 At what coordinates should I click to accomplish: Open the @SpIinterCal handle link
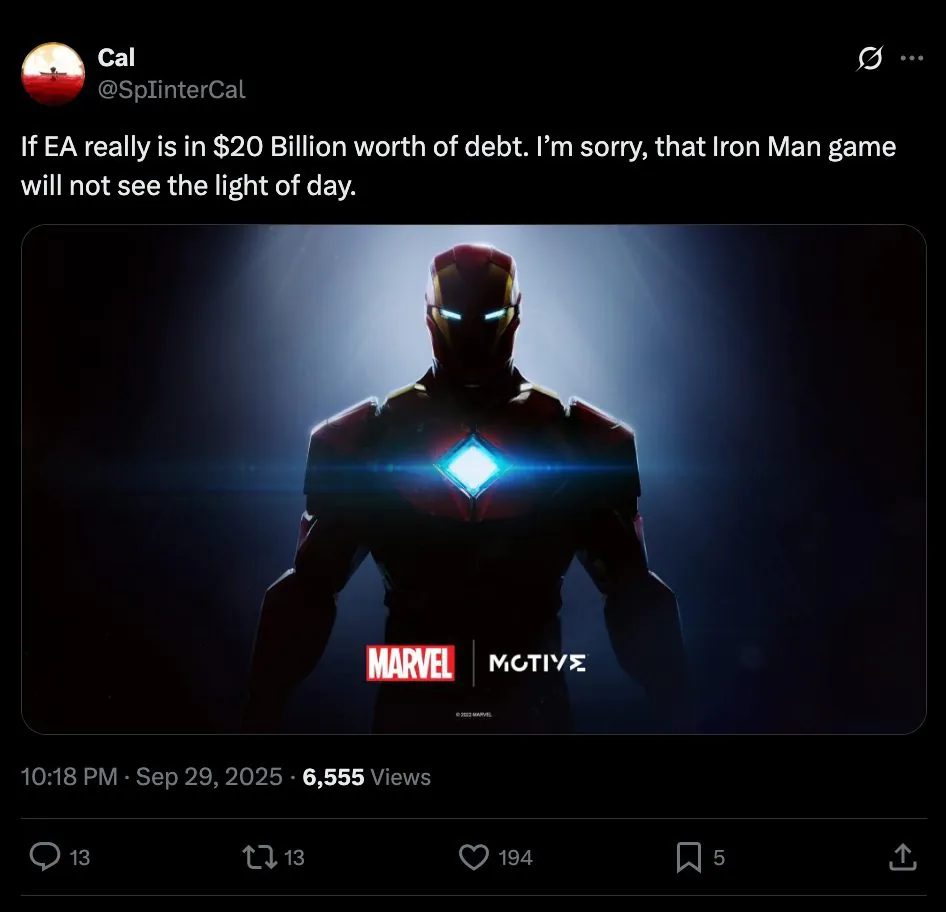pos(171,90)
